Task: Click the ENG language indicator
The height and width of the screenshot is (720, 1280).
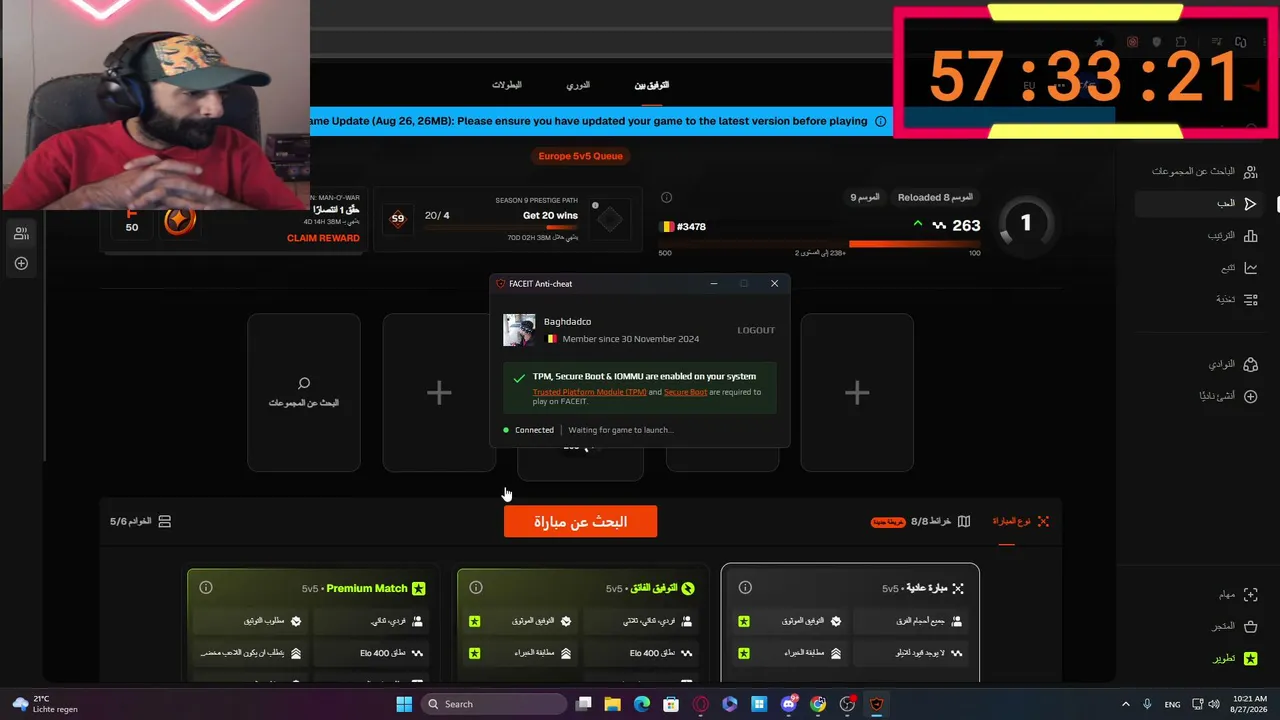Action: click(1172, 704)
